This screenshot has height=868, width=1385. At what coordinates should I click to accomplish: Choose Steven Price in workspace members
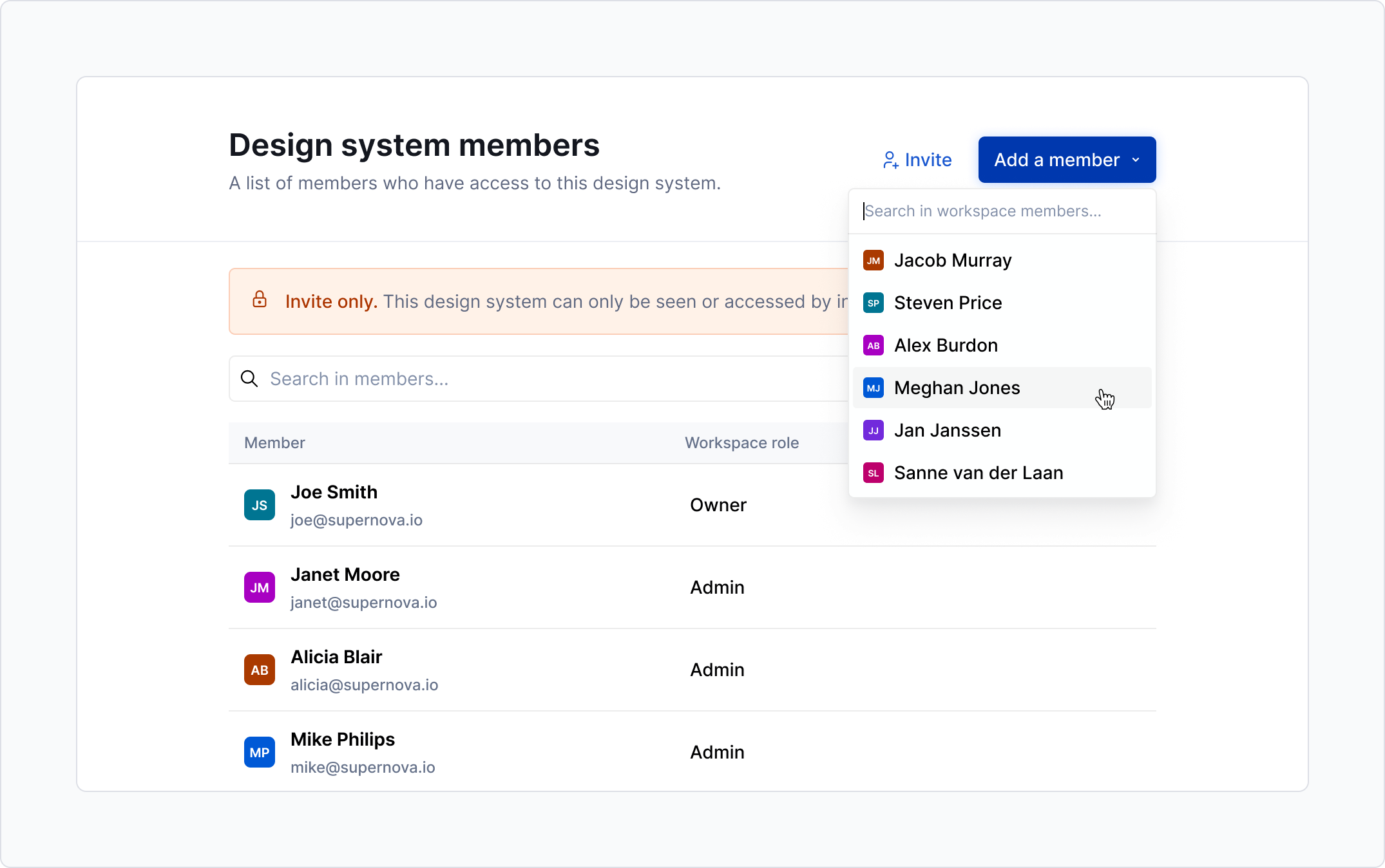click(948, 303)
